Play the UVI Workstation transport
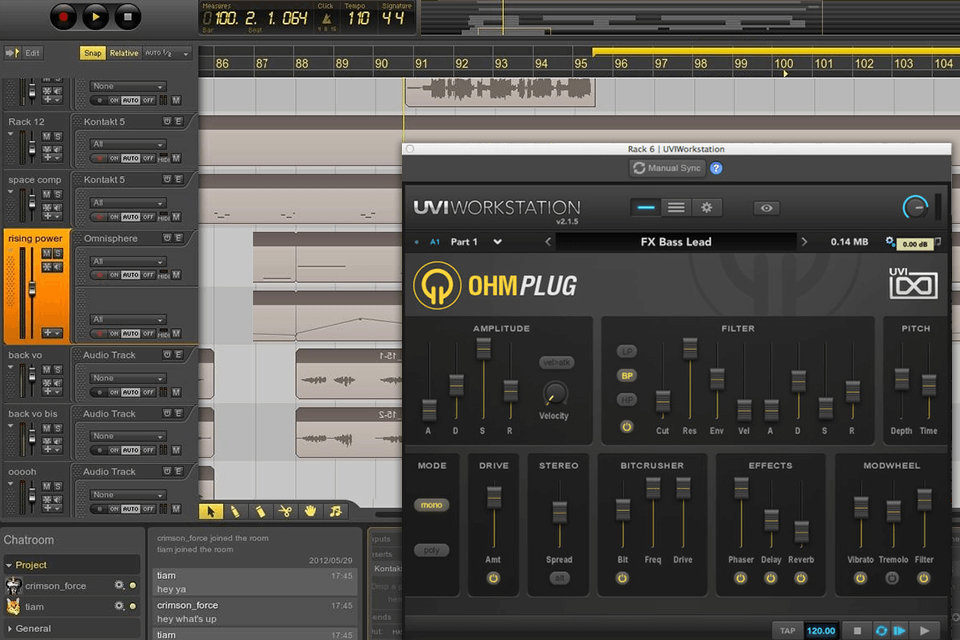This screenshot has width=960, height=640. point(924,631)
